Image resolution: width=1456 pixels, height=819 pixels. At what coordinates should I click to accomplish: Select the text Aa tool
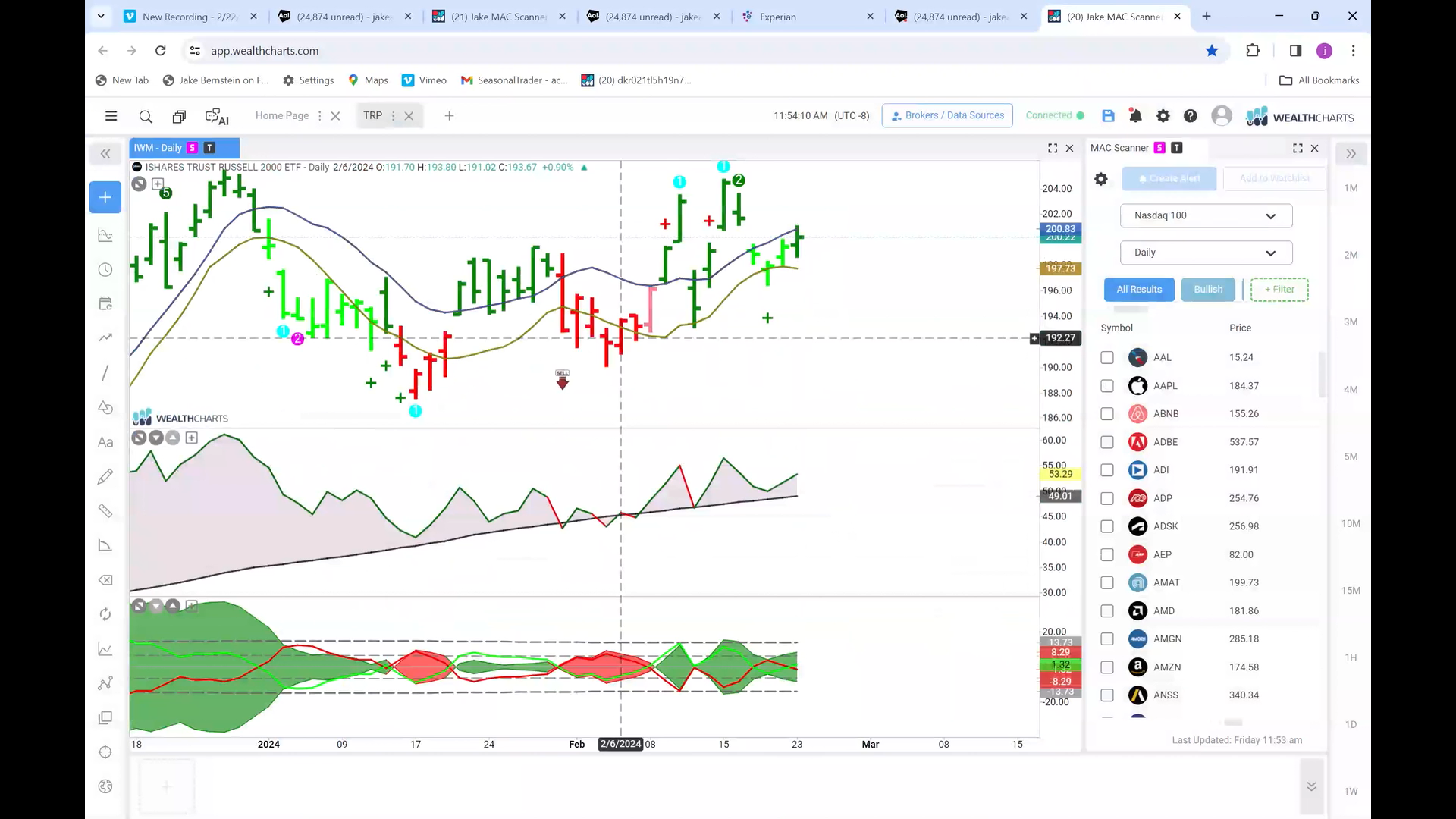pos(105,442)
